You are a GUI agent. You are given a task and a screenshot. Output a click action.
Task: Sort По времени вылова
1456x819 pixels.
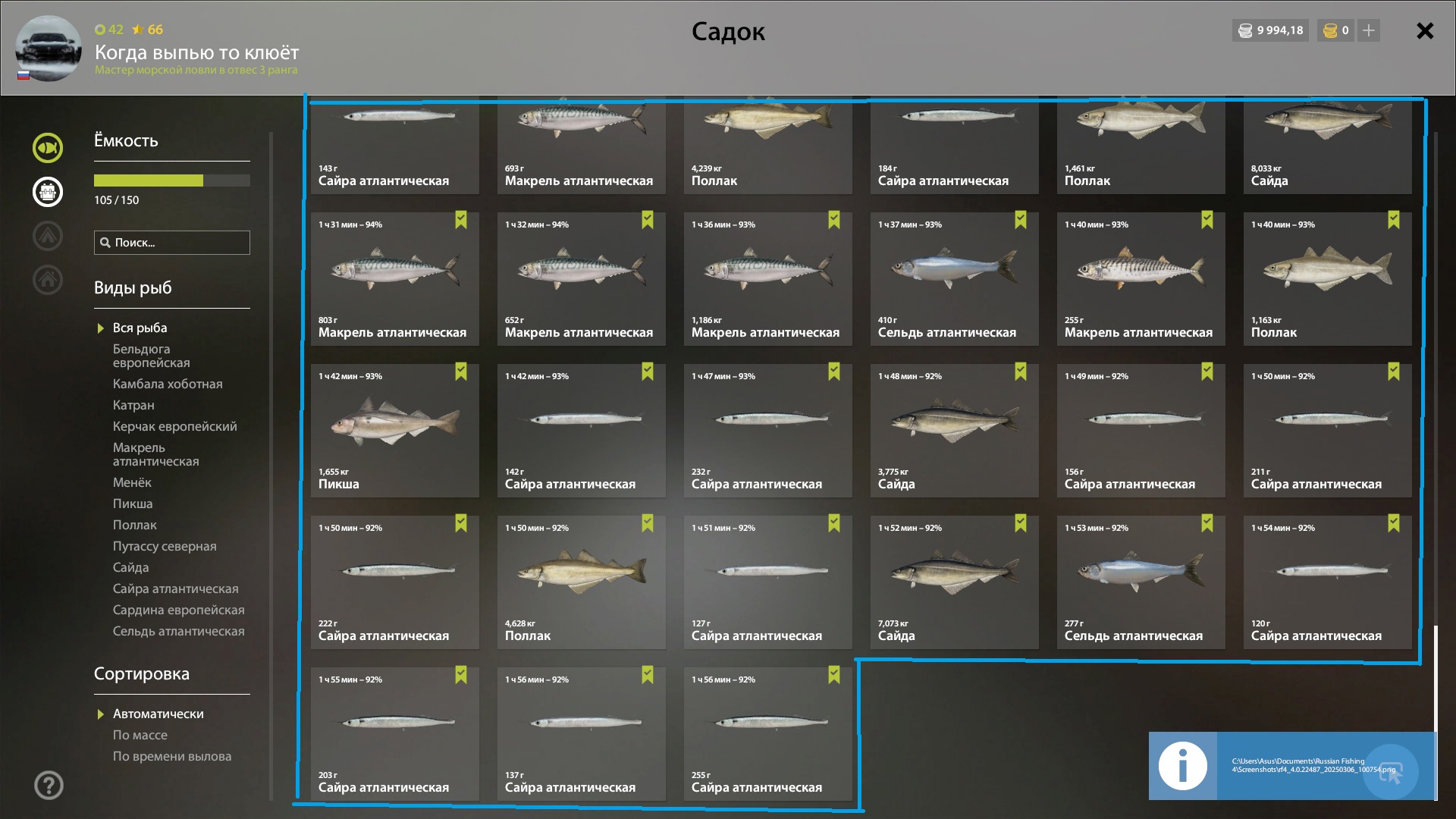coord(172,756)
